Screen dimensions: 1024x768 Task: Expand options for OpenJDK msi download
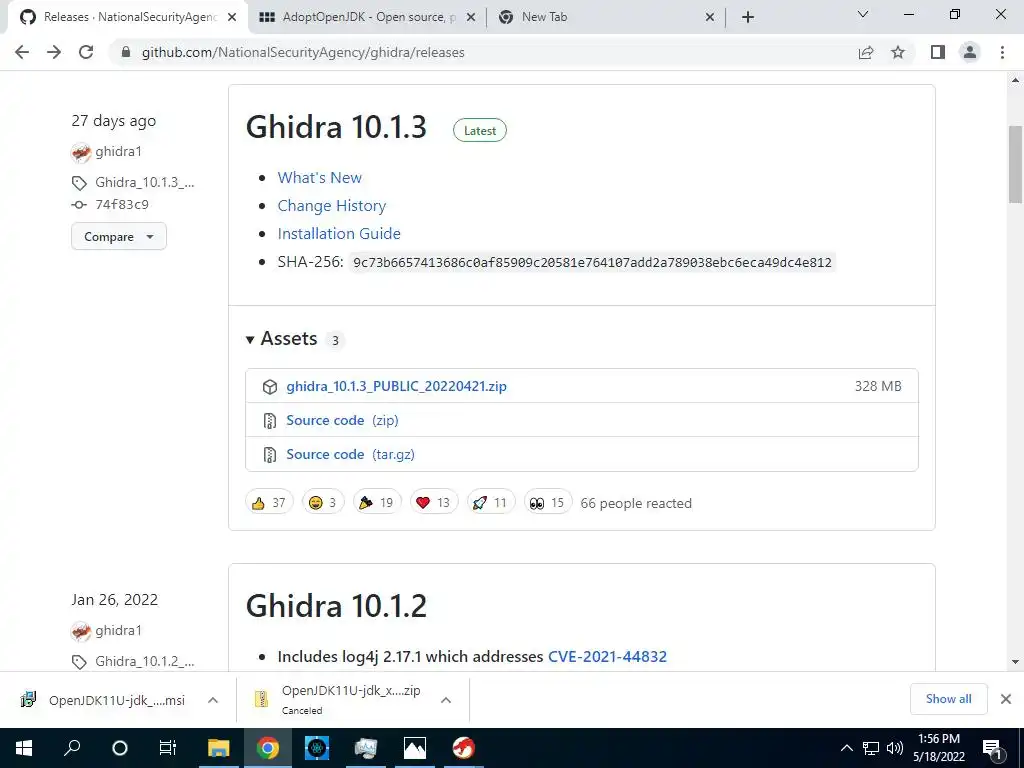pyautogui.click(x=212, y=700)
